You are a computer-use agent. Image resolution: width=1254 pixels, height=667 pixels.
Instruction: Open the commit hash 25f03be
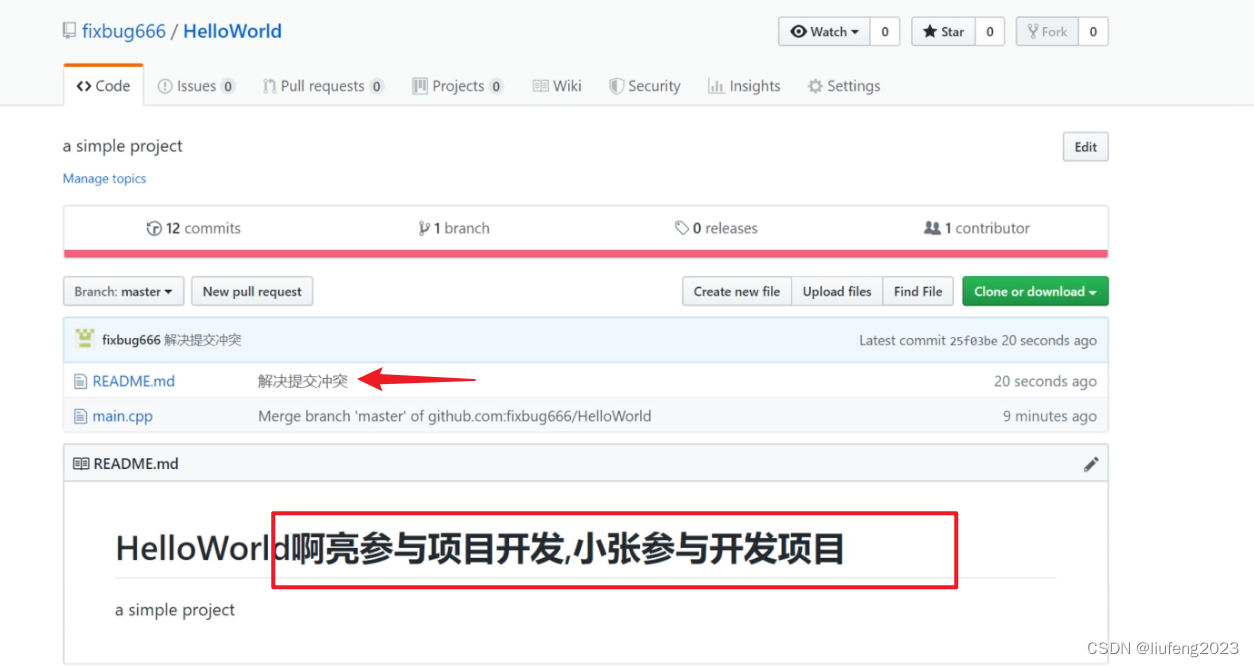(973, 340)
